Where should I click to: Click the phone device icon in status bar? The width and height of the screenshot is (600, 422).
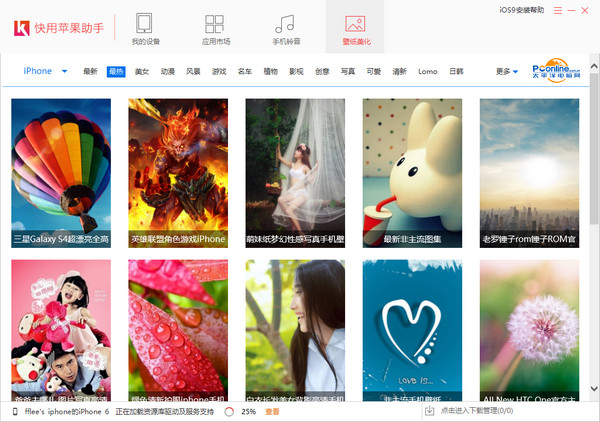pos(15,412)
